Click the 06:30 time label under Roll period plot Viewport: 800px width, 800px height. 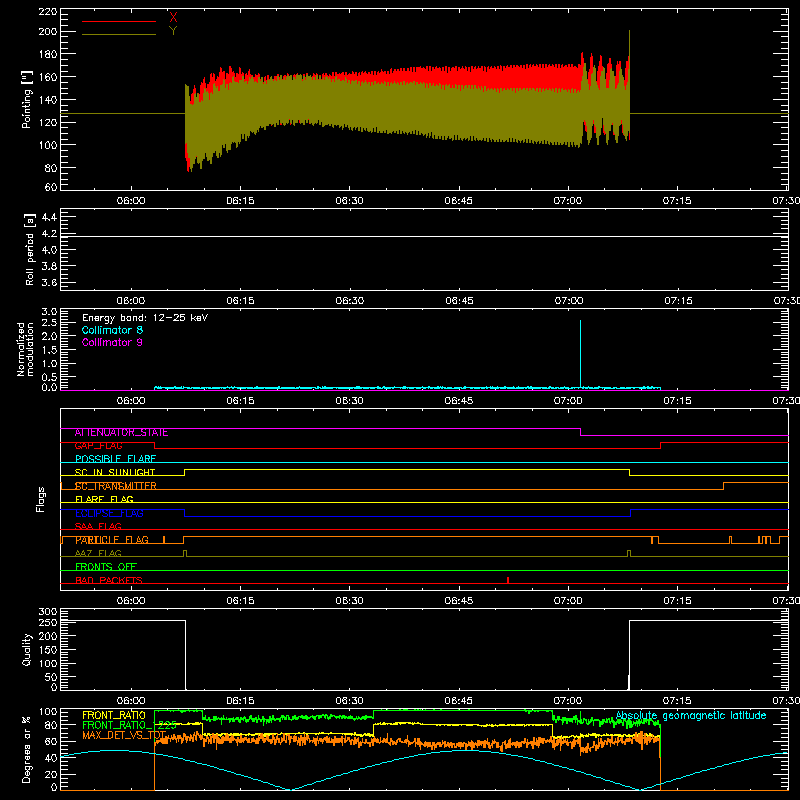tap(349, 301)
